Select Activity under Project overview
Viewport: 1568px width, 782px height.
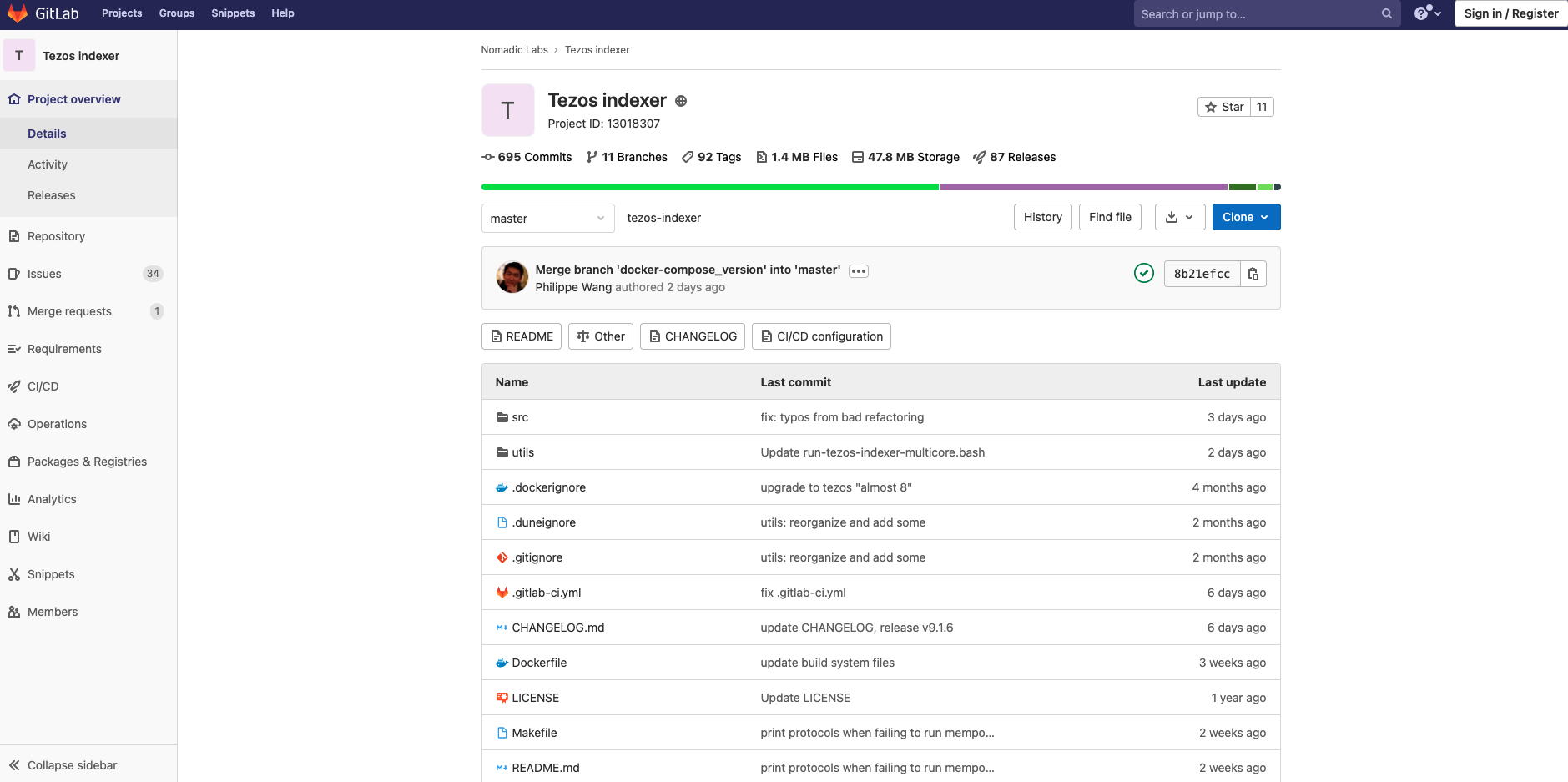48,164
